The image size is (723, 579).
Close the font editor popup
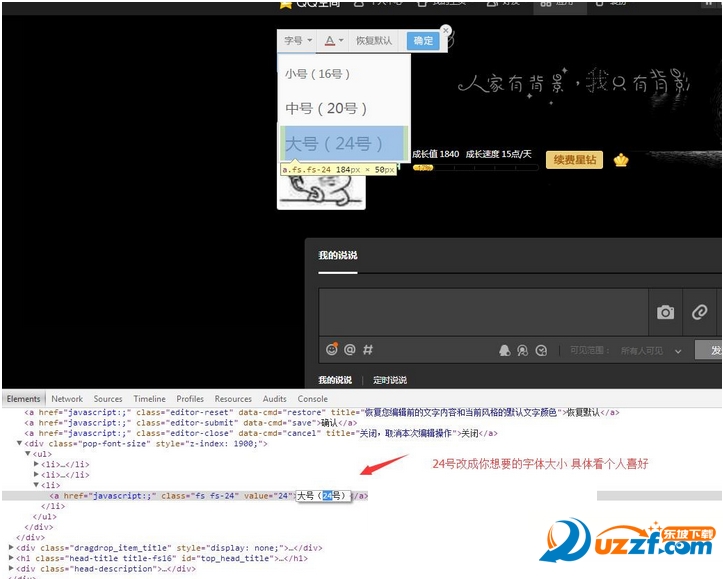pyautogui.click(x=445, y=30)
